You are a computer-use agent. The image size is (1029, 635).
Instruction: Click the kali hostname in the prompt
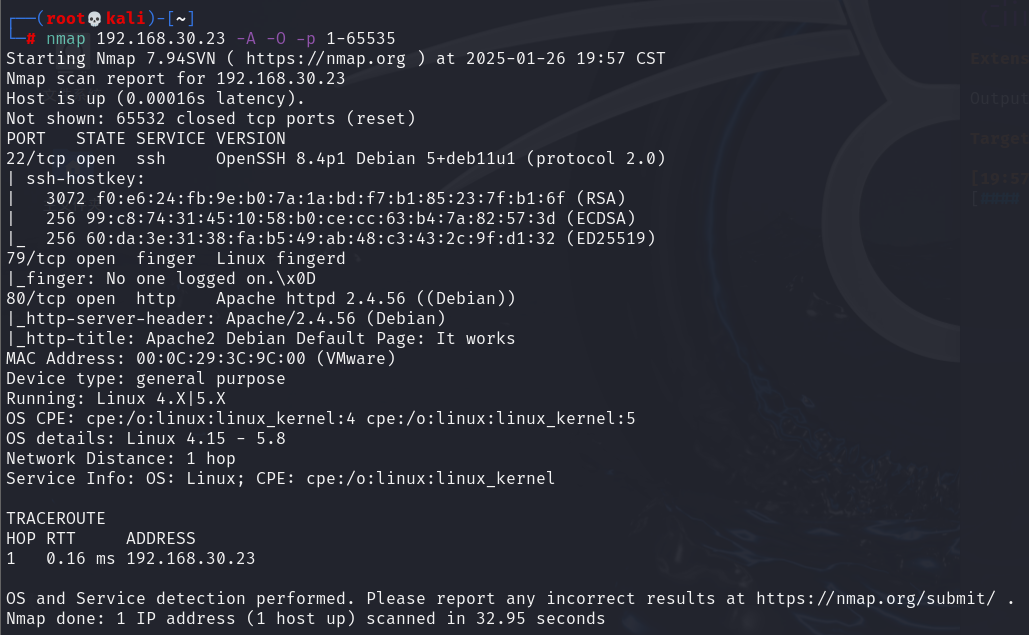tap(125, 18)
